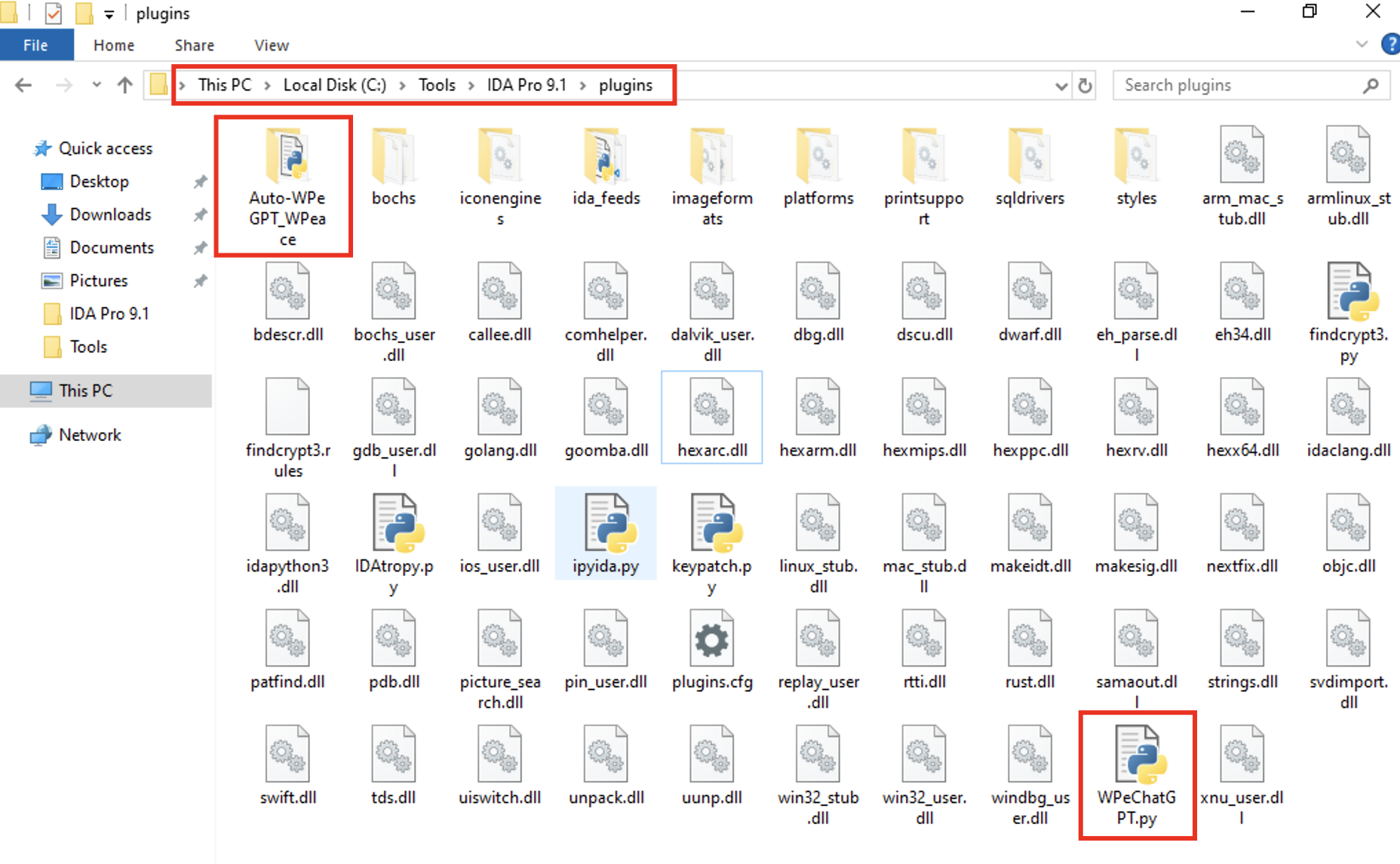Refresh the plugins folder view
Image resolution: width=1400 pixels, height=864 pixels.
(x=1085, y=85)
